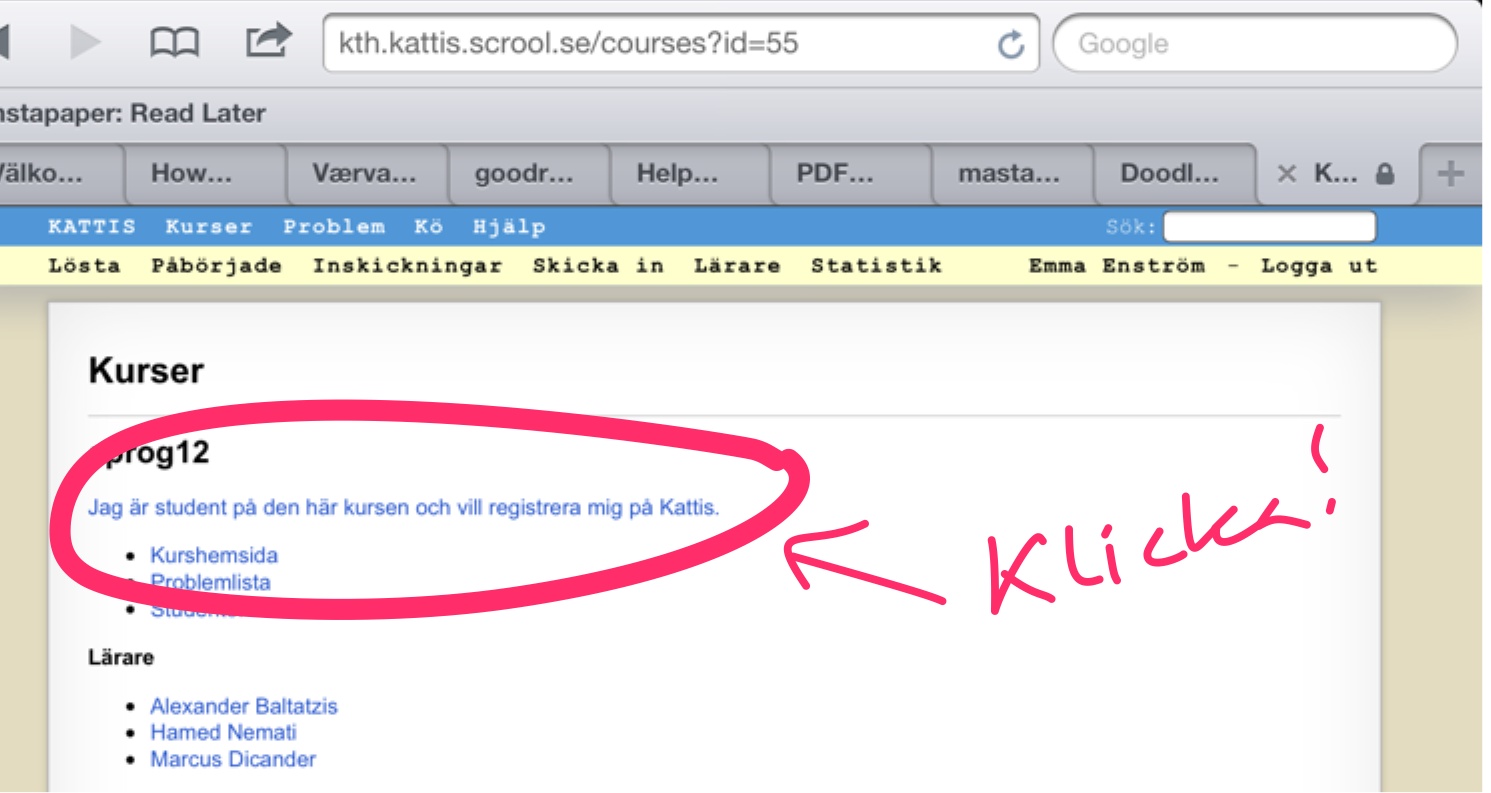Tap the share arrow icon
The image size is (1491, 793).
coord(267,40)
